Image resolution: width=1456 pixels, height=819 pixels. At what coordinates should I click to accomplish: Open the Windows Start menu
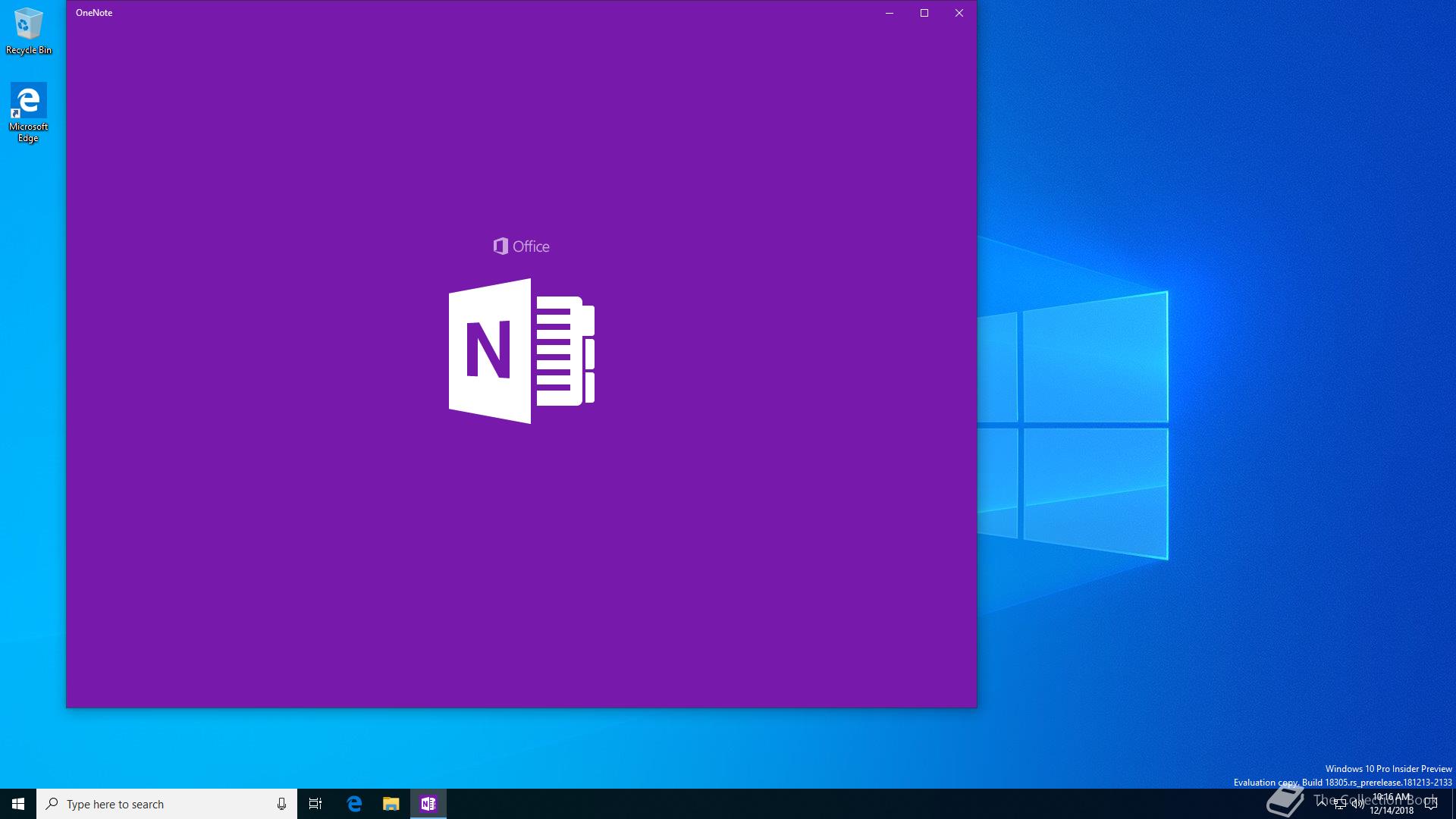pyautogui.click(x=18, y=804)
